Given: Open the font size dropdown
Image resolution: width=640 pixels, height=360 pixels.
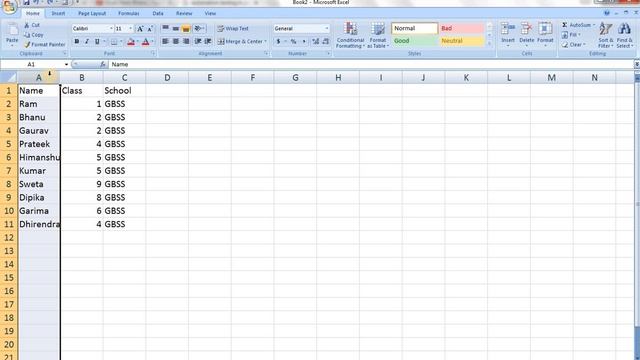Looking at the screenshot, I should [131, 29].
